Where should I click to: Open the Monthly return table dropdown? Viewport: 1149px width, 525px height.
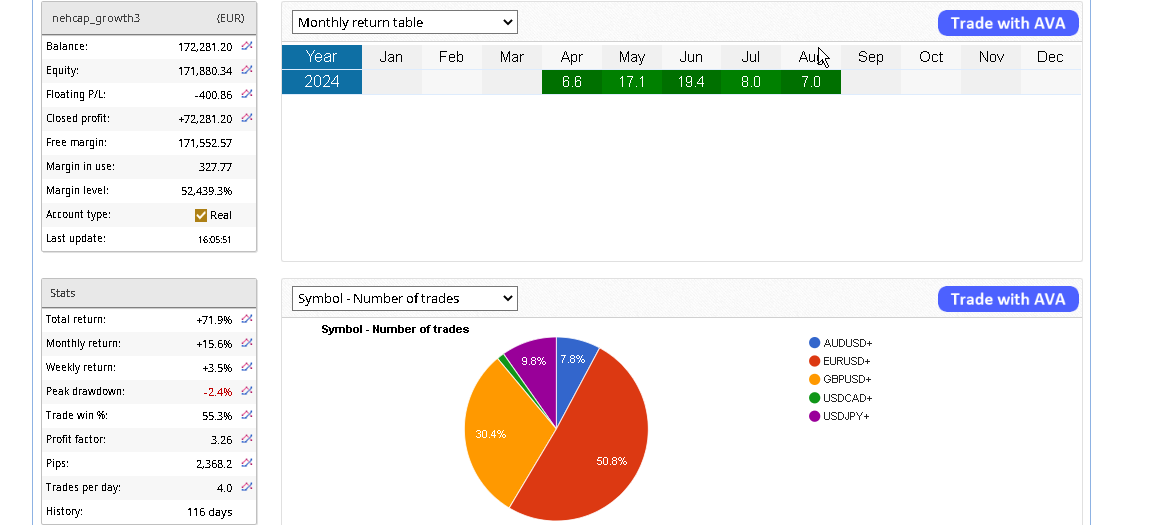pos(404,22)
